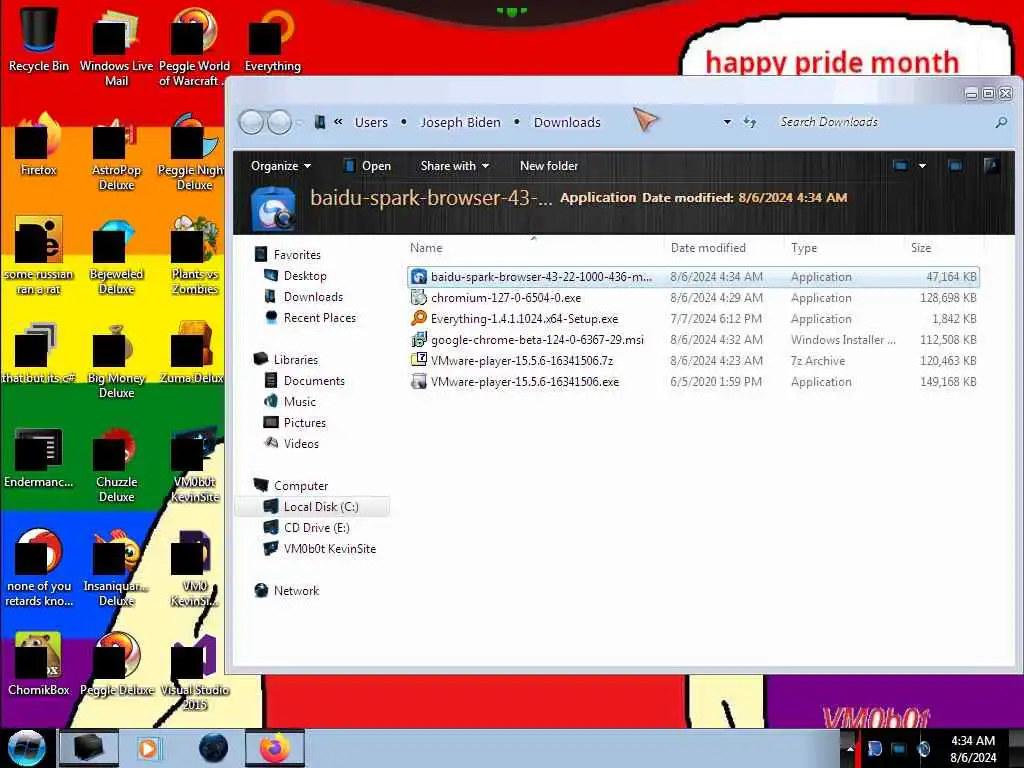Expand the Share with dropdown
Viewport: 1024px width, 768px height.
click(455, 166)
